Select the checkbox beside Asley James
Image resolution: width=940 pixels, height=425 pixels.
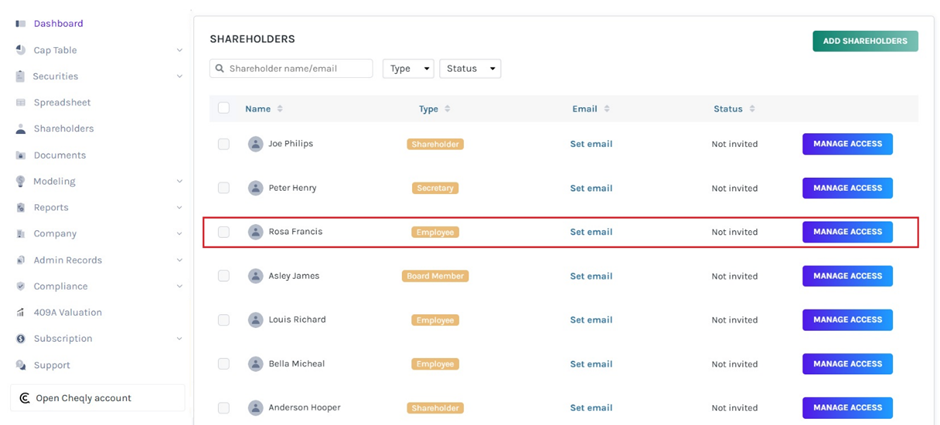(224, 276)
